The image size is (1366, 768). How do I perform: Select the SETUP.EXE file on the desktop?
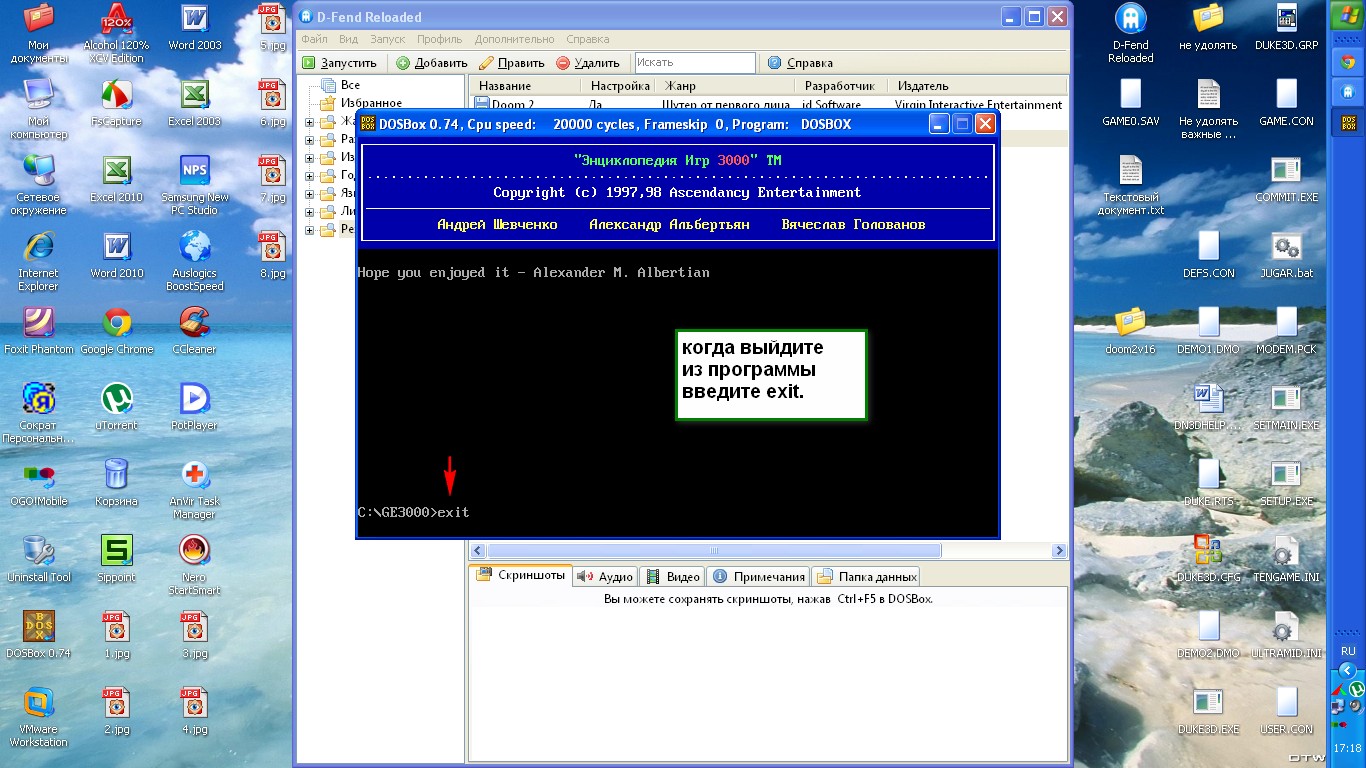click(x=1286, y=484)
